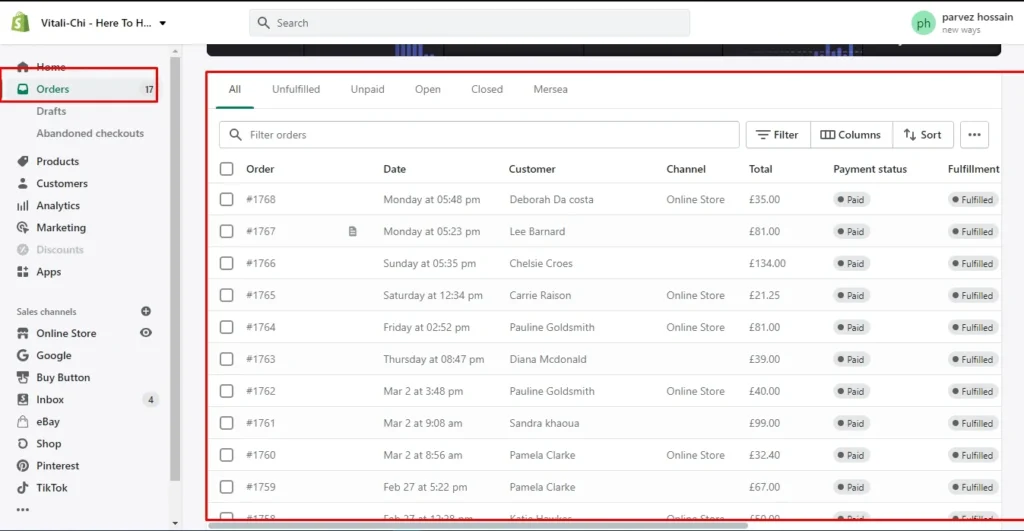
Task: Select the checkbox for order #1764
Action: tap(227, 327)
